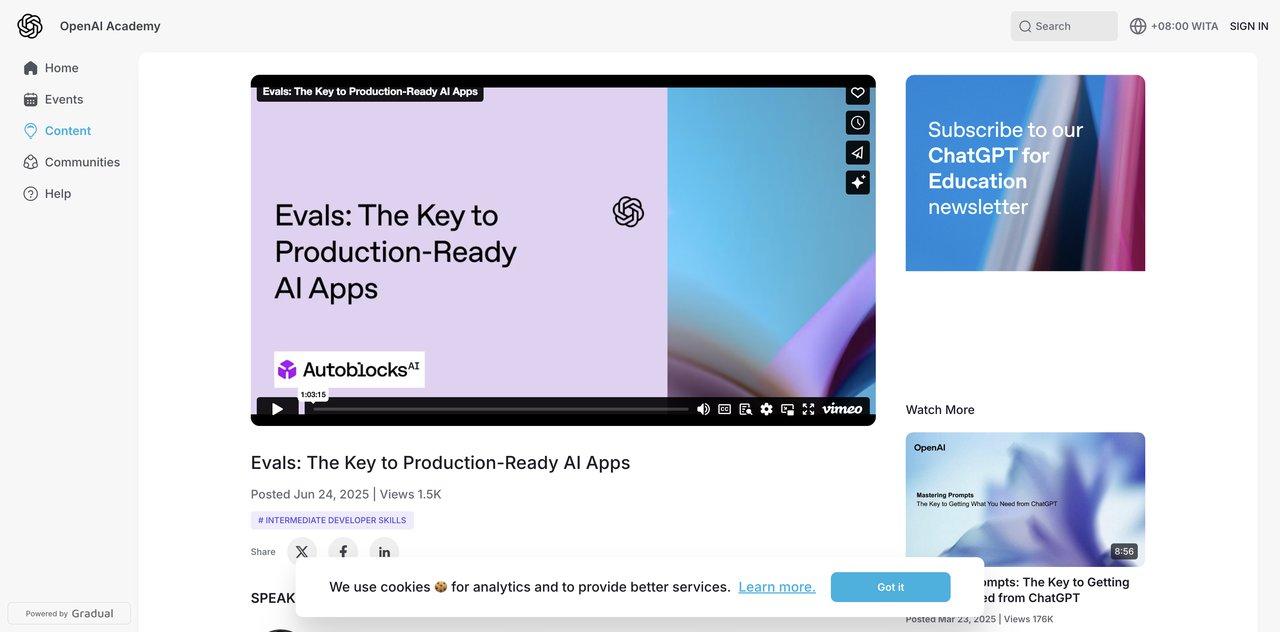
Task: Select the watch later clock icon
Action: pos(857,122)
